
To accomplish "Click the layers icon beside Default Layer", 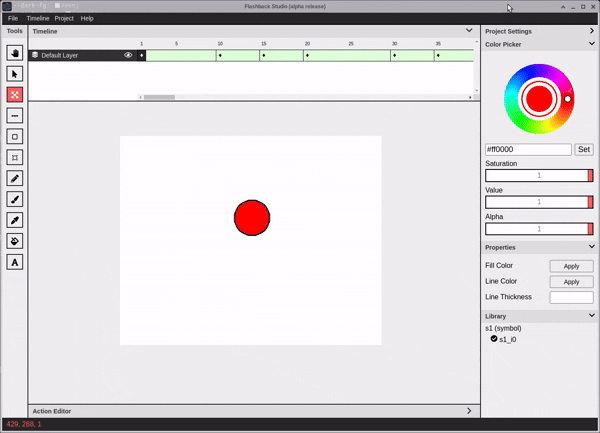I will (35, 55).
